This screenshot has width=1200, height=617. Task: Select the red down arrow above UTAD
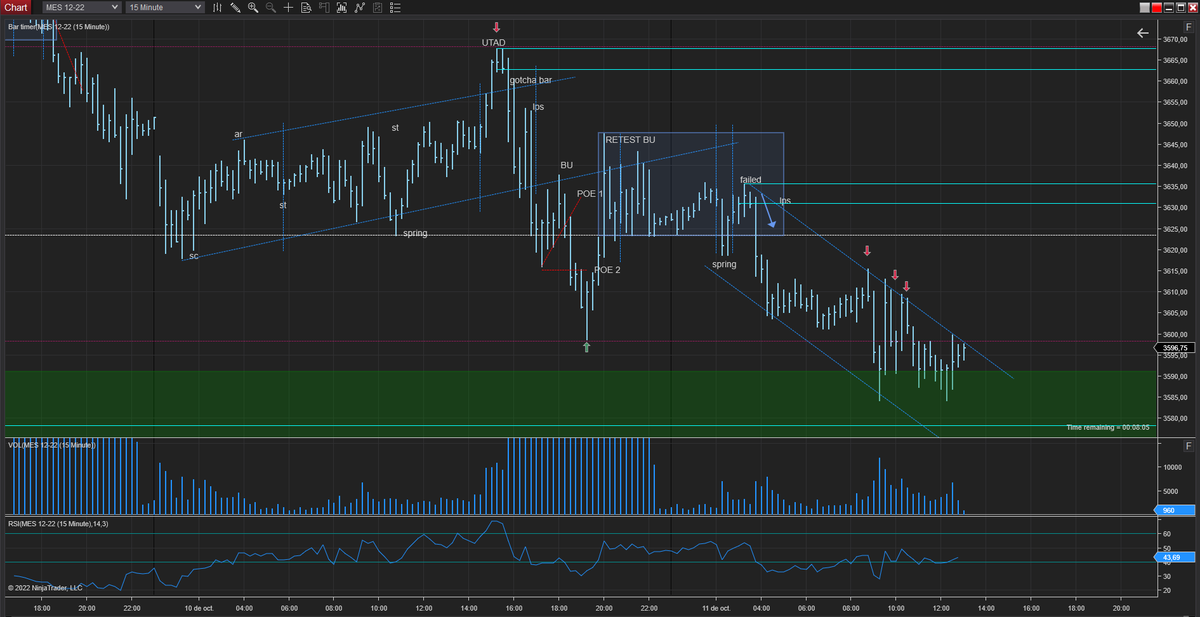pyautogui.click(x=496, y=28)
